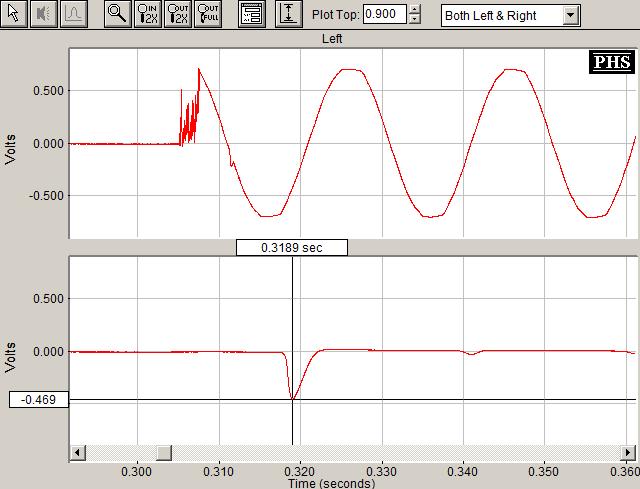Zoom out 2X on the plot

(x=178, y=14)
